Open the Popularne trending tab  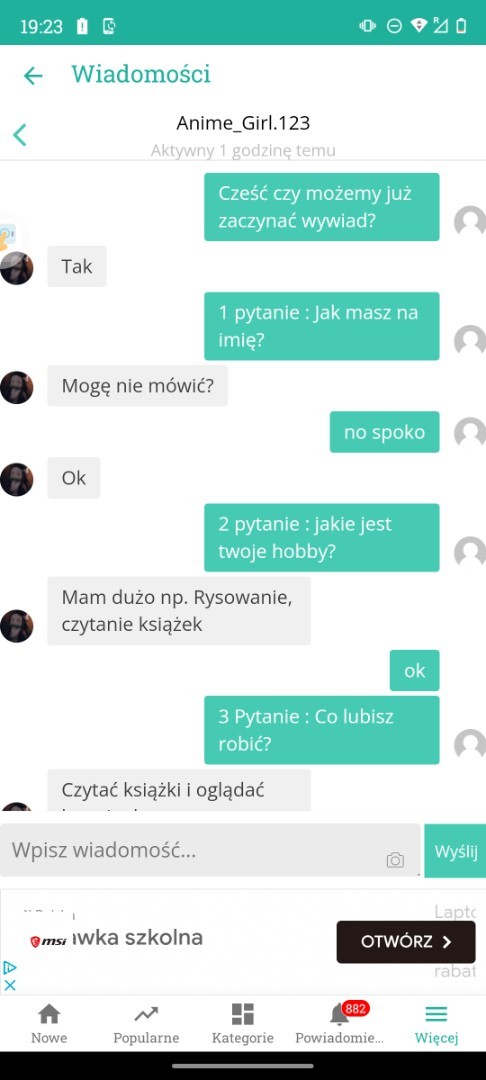[146, 1024]
